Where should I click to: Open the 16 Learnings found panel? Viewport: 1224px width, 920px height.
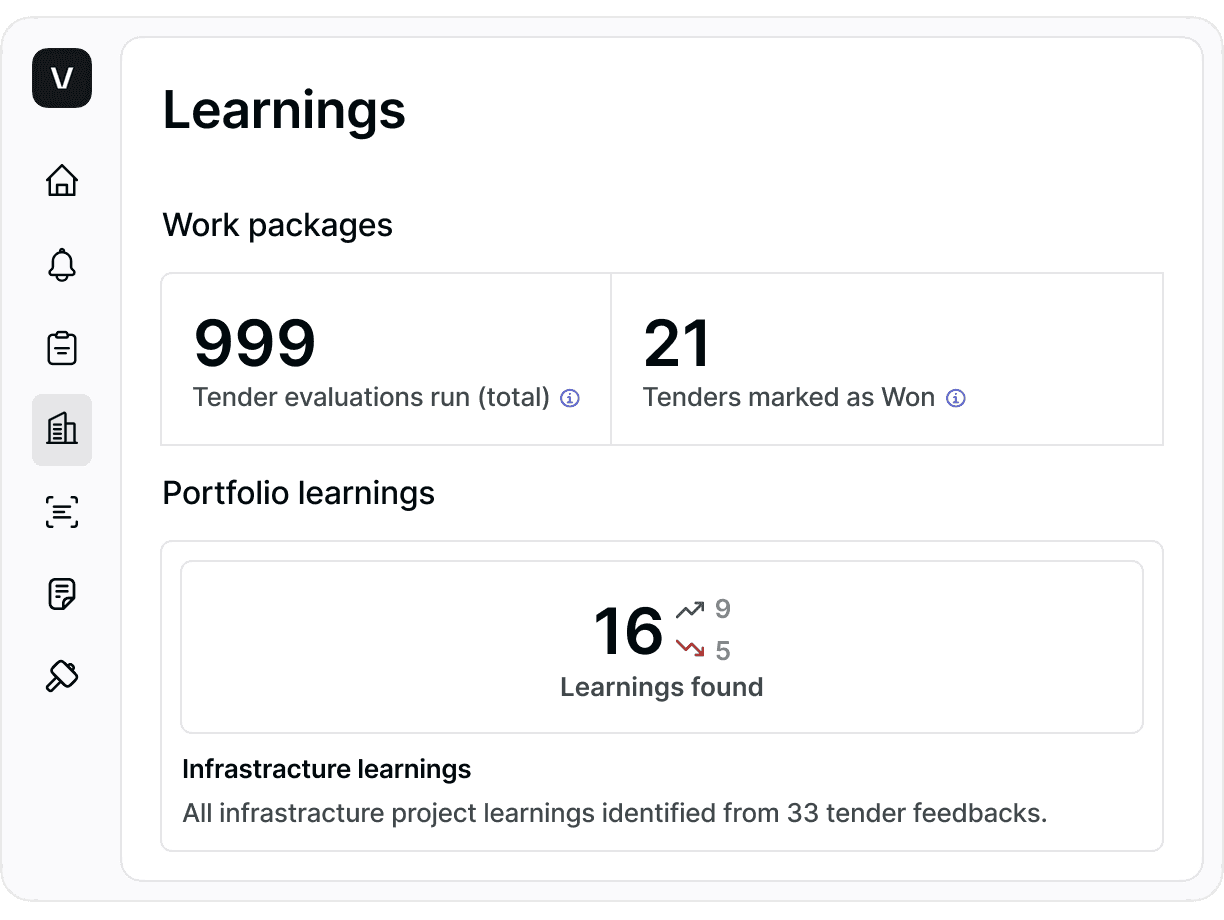point(662,647)
